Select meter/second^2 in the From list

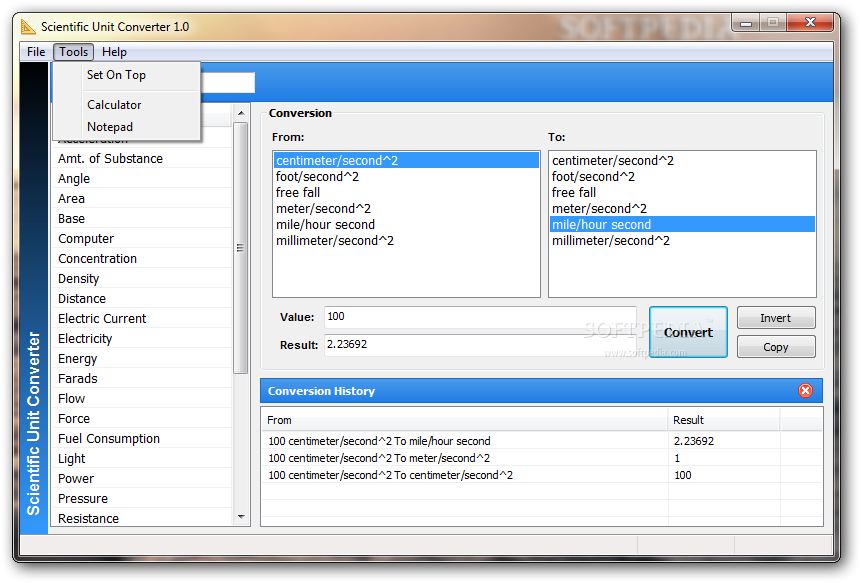[x=406, y=209]
